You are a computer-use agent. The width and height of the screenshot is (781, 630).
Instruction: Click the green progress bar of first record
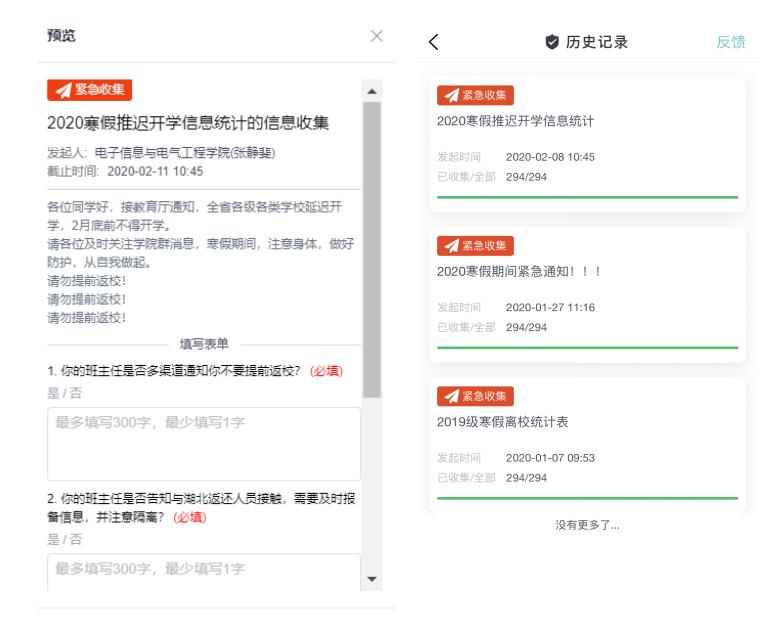pyautogui.click(x=587, y=197)
